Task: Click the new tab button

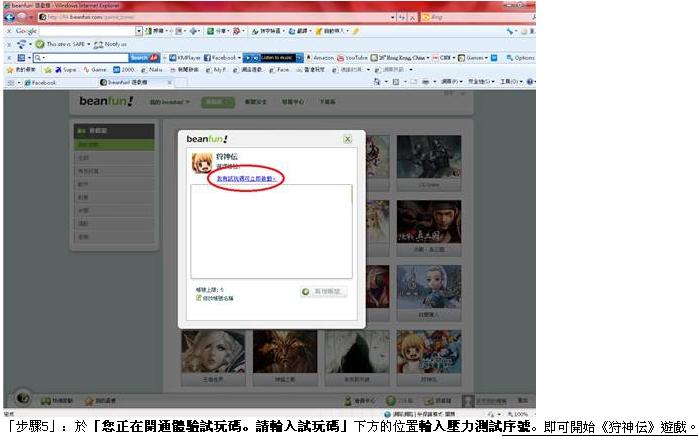Action: point(181,82)
